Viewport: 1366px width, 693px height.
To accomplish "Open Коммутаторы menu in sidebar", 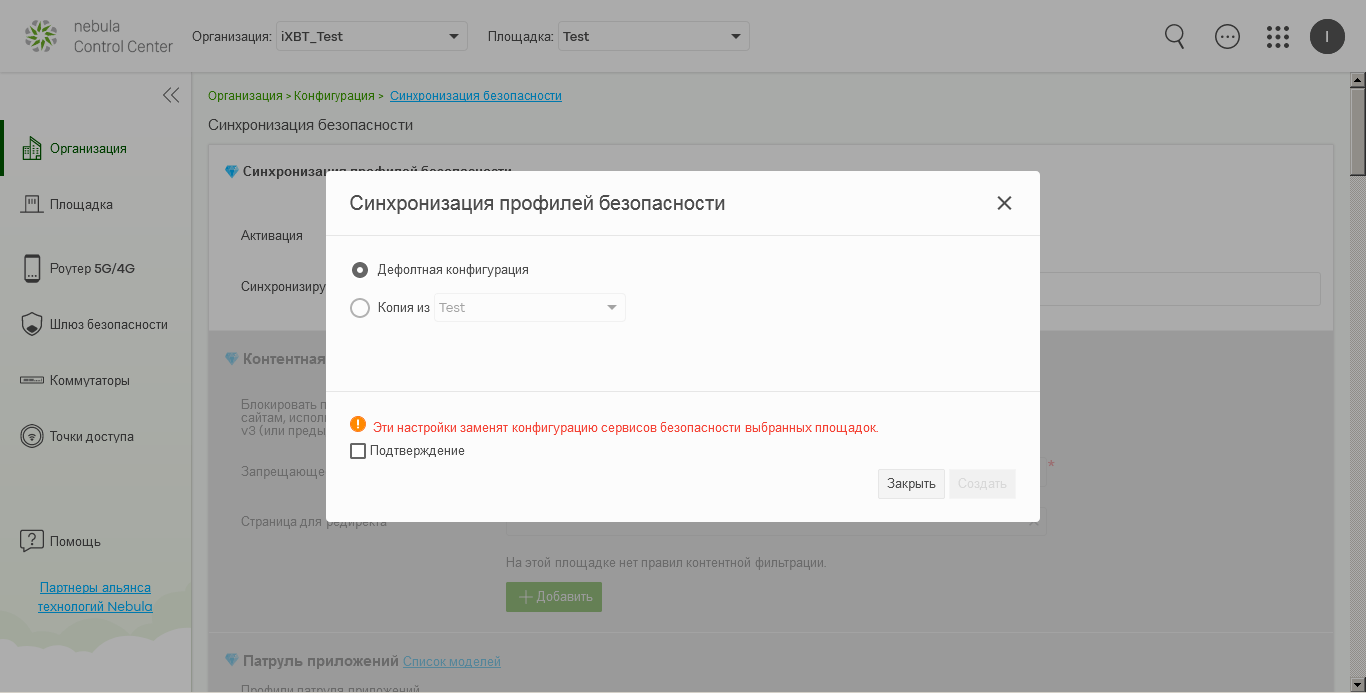I will [89, 380].
